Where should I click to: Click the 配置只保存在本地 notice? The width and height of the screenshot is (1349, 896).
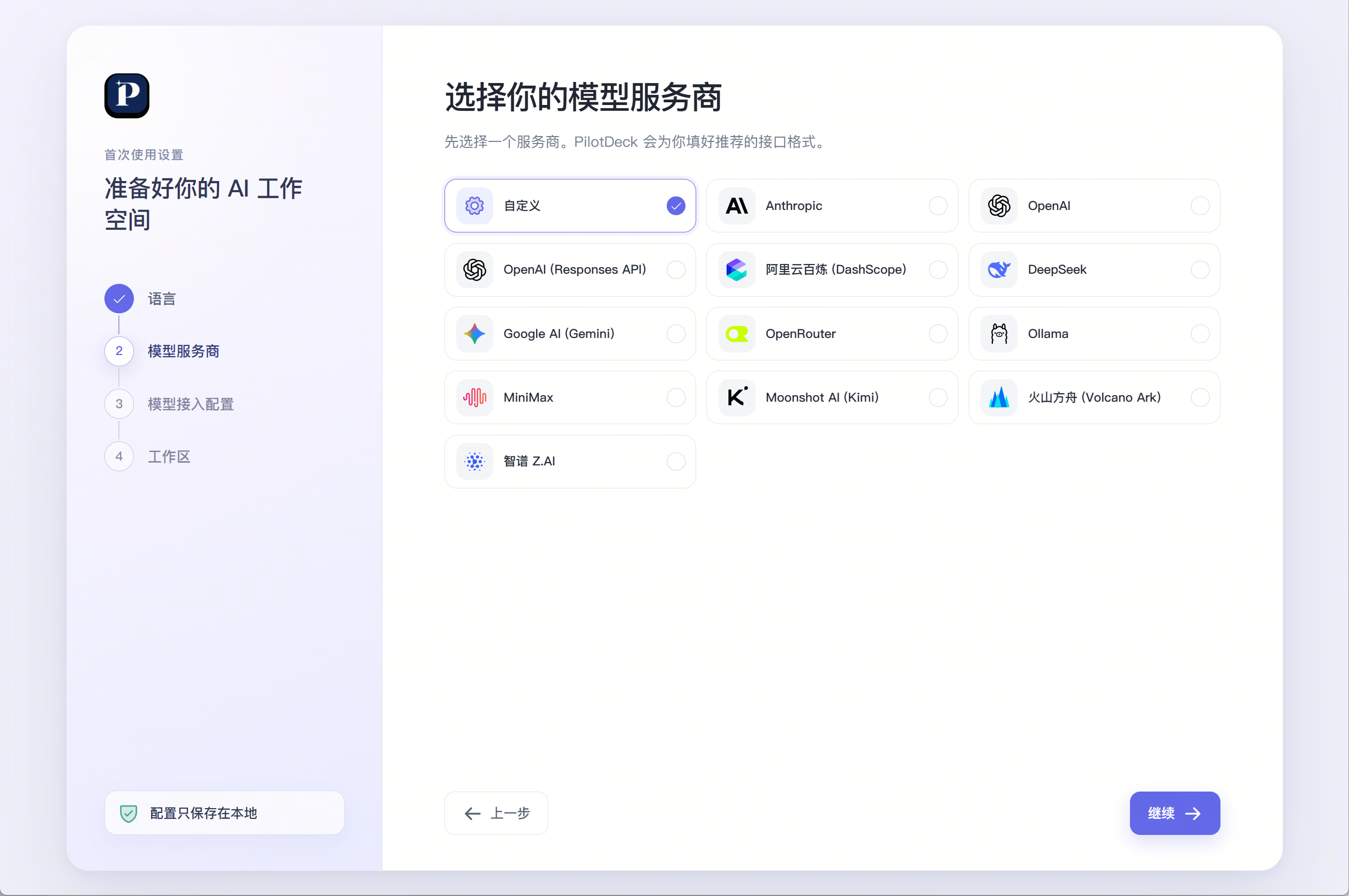point(224,813)
